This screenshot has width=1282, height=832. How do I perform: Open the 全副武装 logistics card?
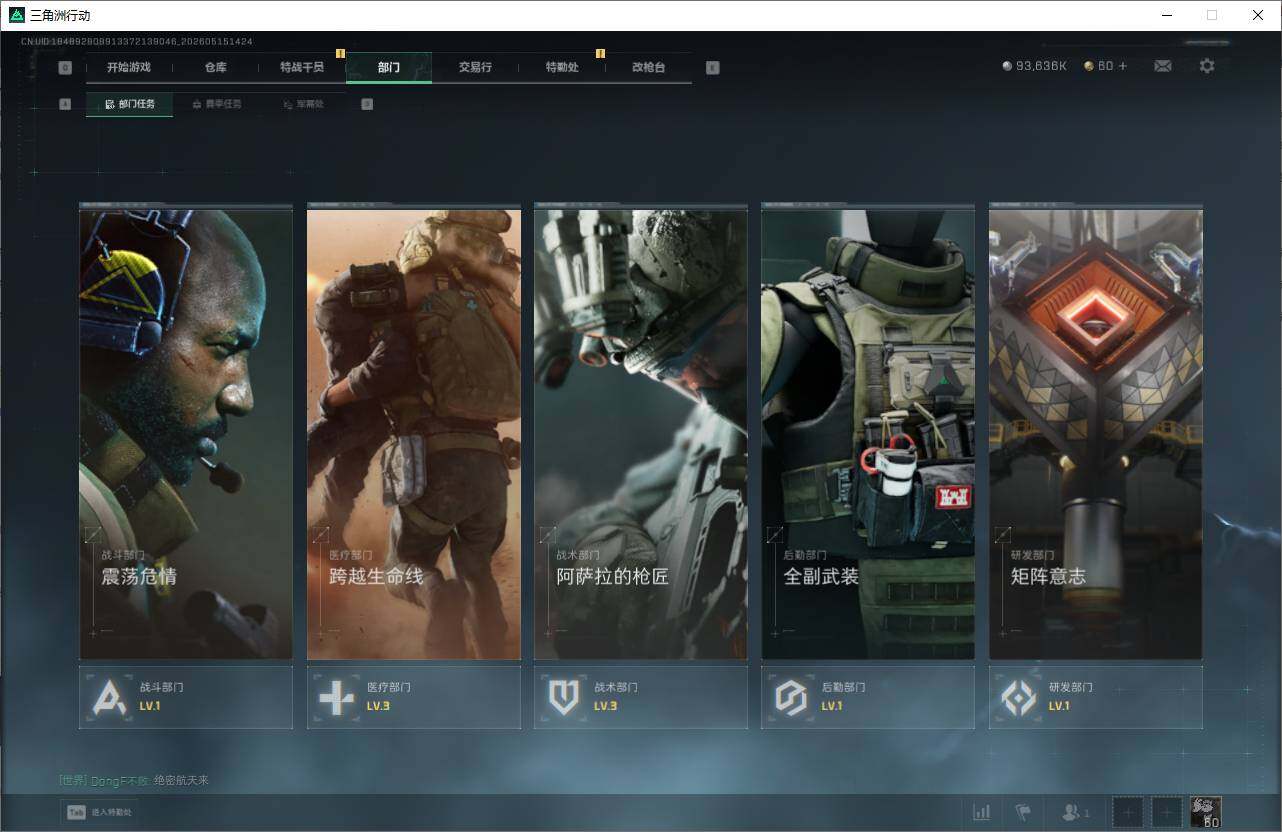point(868,432)
